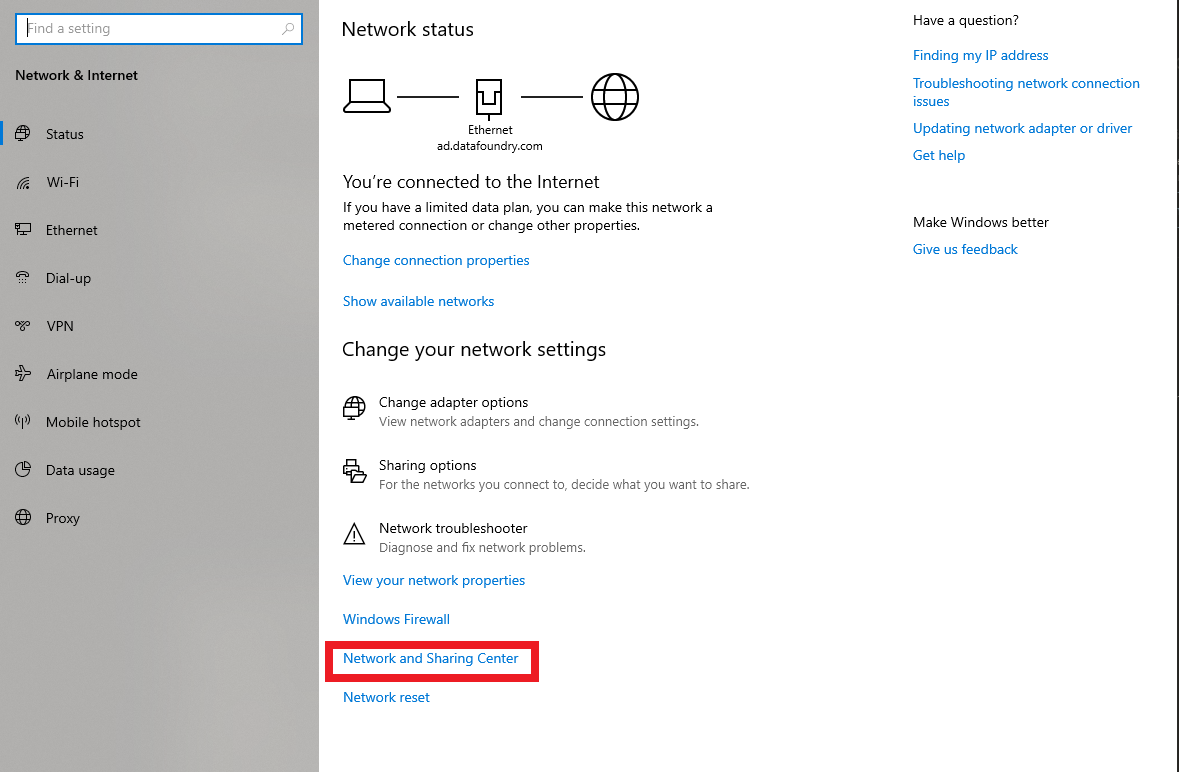The height and width of the screenshot is (772, 1179).
Task: Click the Ethernet monitor icon in sidebar
Action: [23, 229]
